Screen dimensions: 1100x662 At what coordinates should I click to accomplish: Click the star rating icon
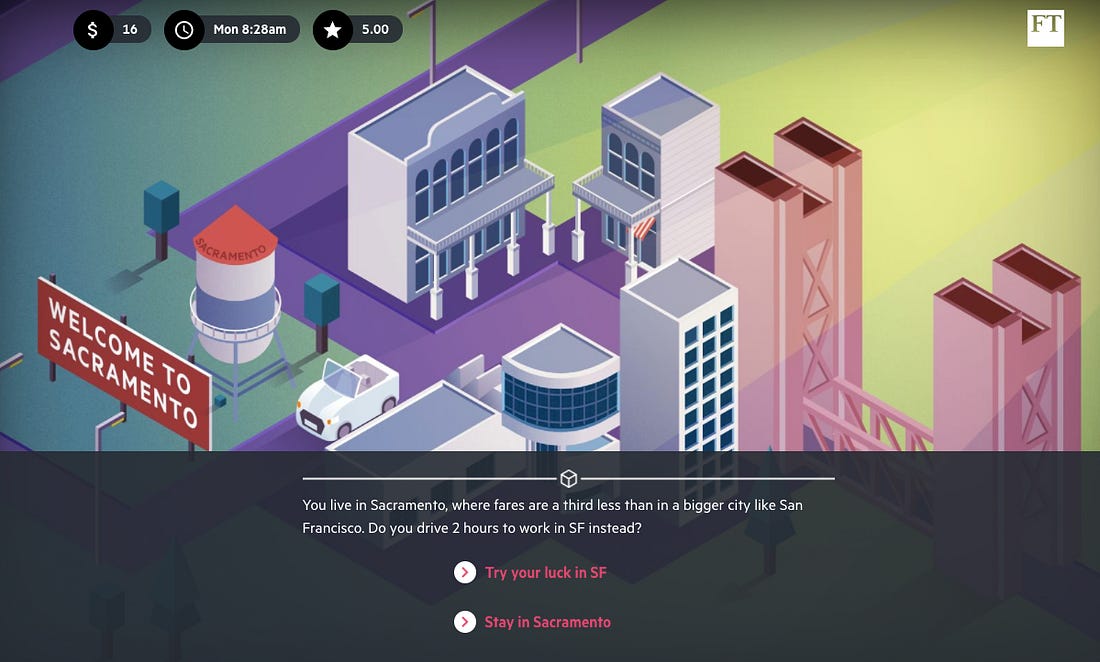333,29
